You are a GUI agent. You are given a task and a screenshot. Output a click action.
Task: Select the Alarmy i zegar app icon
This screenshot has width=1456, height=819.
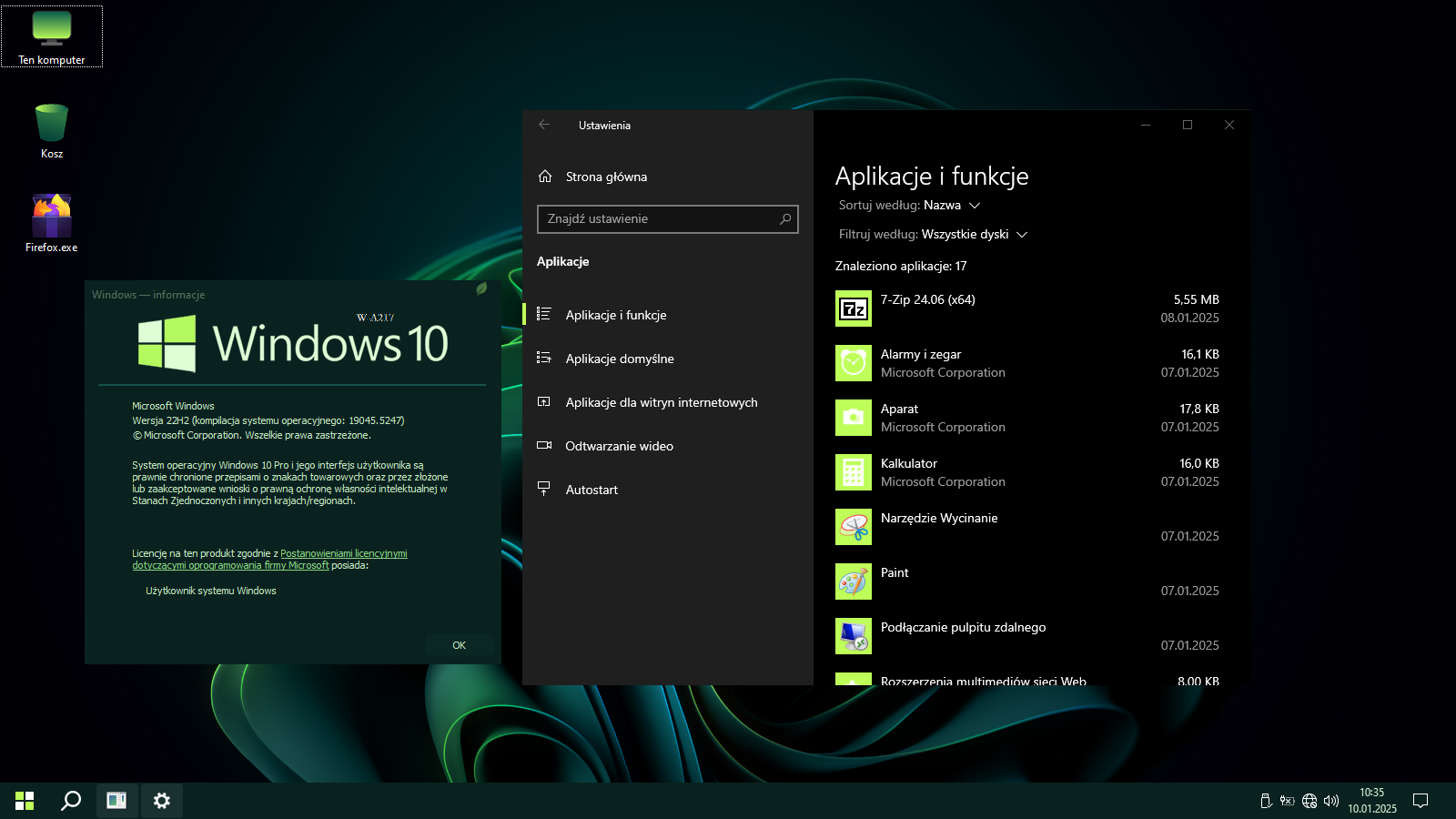(x=853, y=363)
